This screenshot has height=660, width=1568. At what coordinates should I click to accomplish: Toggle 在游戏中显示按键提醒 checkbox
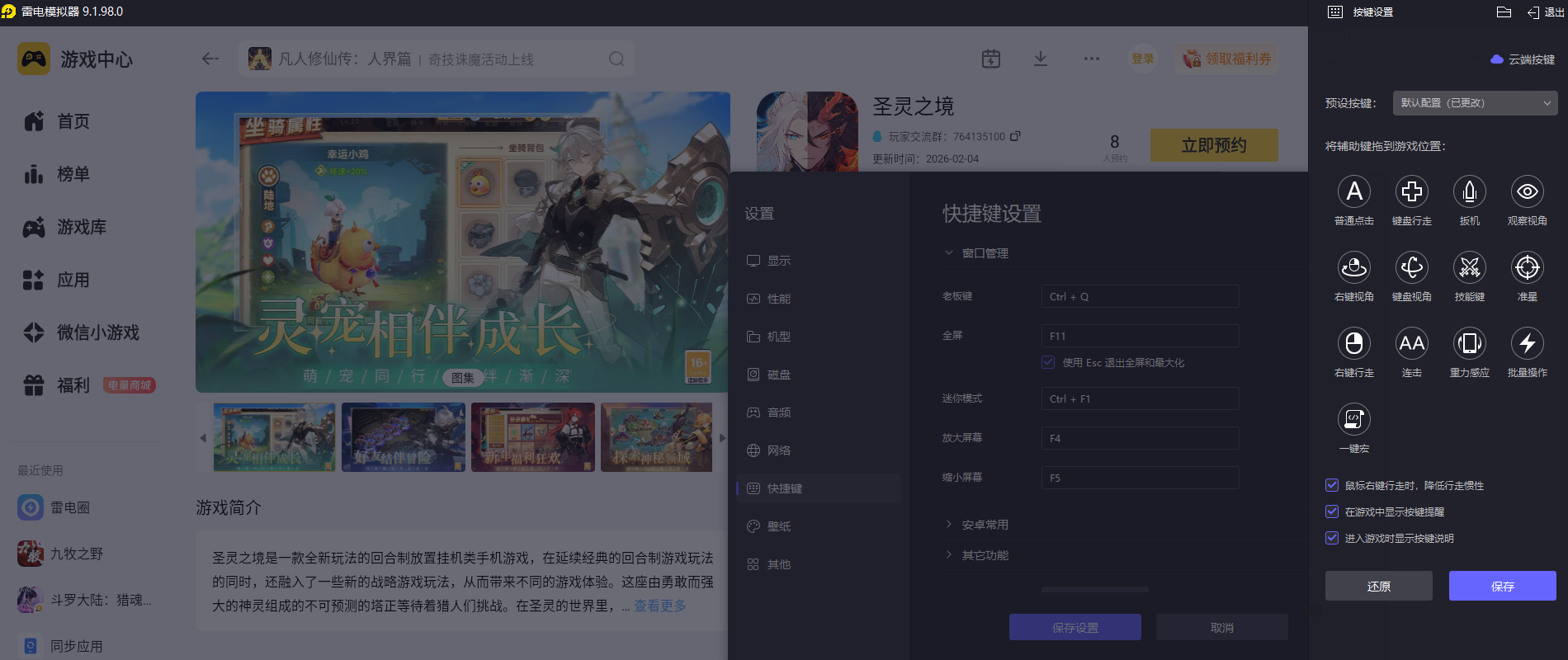click(1332, 511)
